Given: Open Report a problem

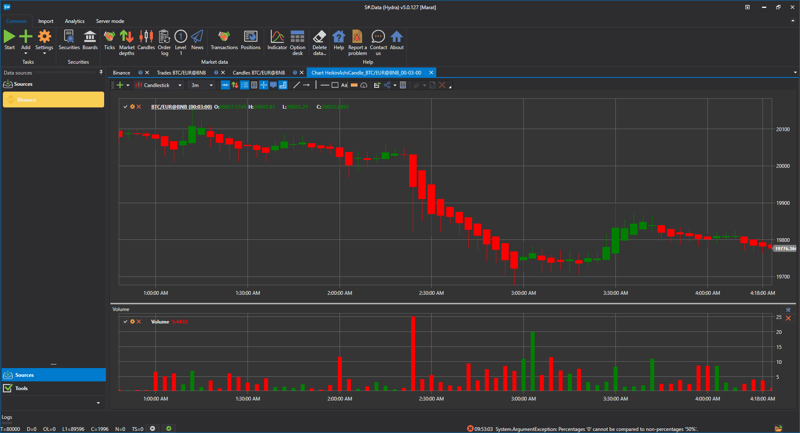Looking at the screenshot, I should (357, 39).
